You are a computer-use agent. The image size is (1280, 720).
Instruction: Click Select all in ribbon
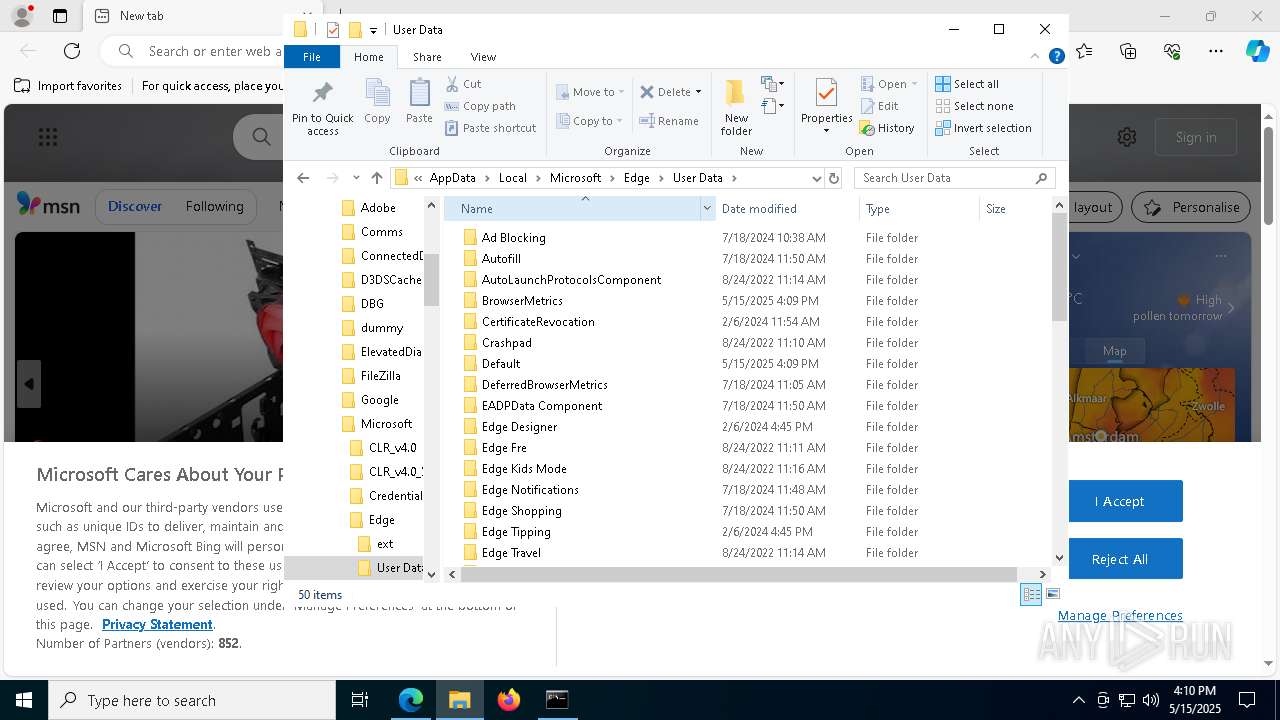tap(967, 84)
